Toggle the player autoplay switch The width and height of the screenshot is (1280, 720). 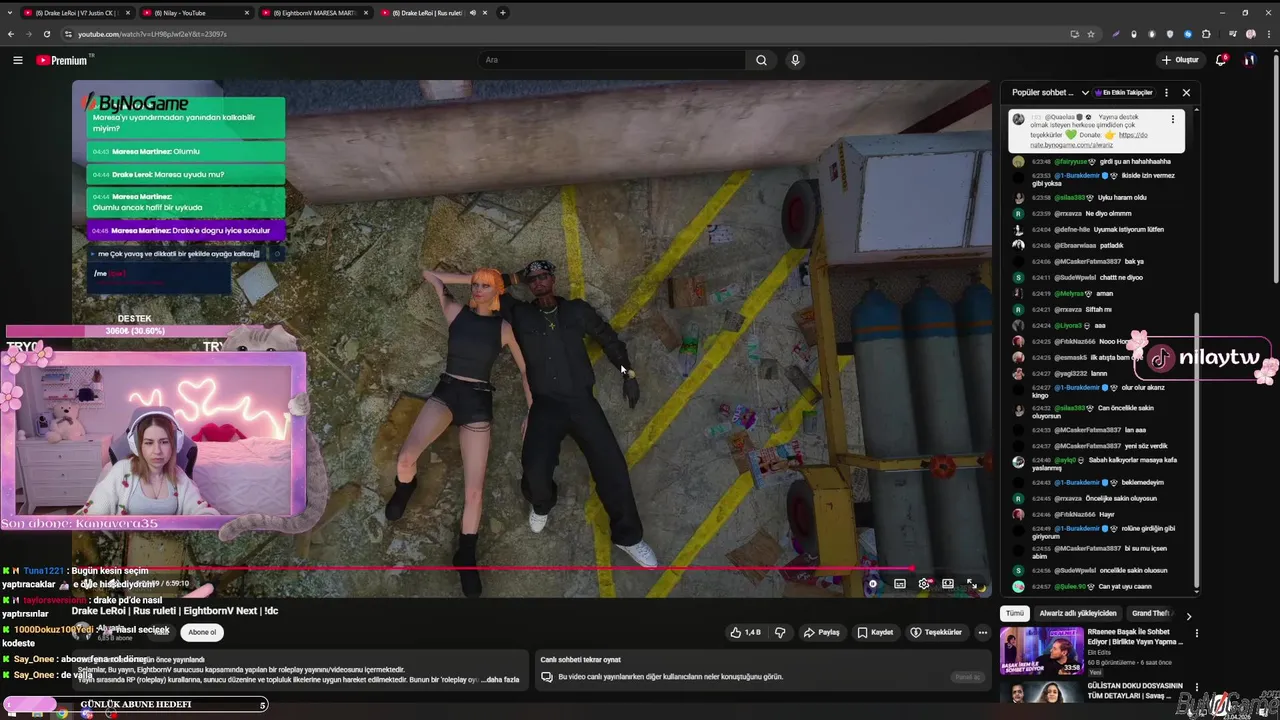(x=873, y=584)
